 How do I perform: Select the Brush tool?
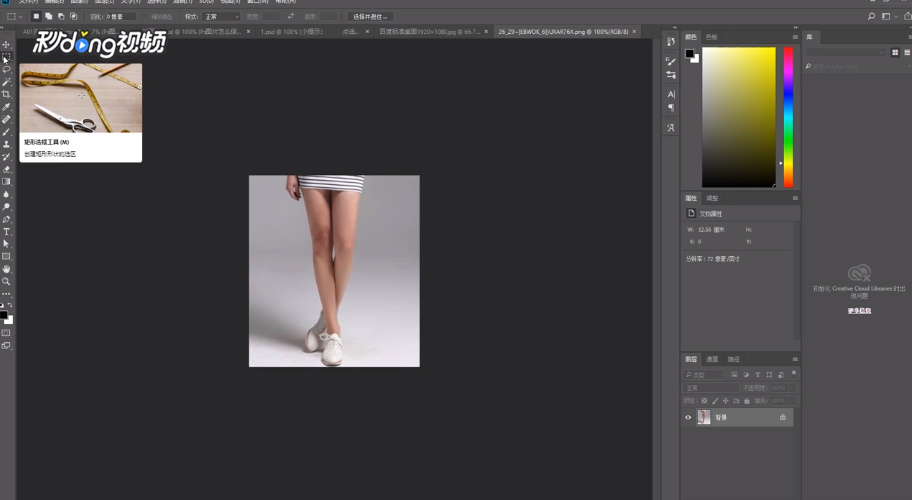[x=6, y=132]
